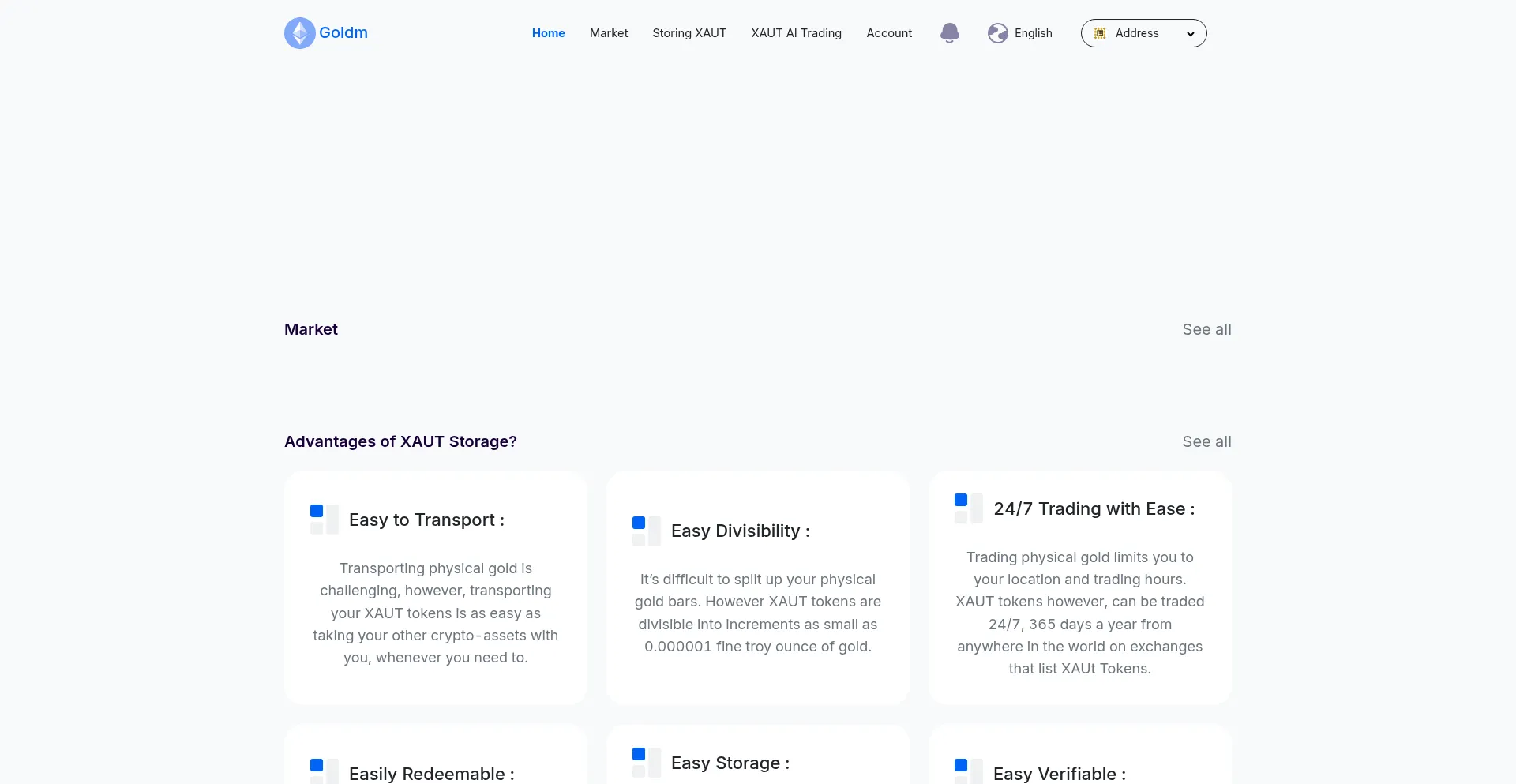The height and width of the screenshot is (784, 1516).
Task: Open the Market nav item
Action: (x=609, y=33)
